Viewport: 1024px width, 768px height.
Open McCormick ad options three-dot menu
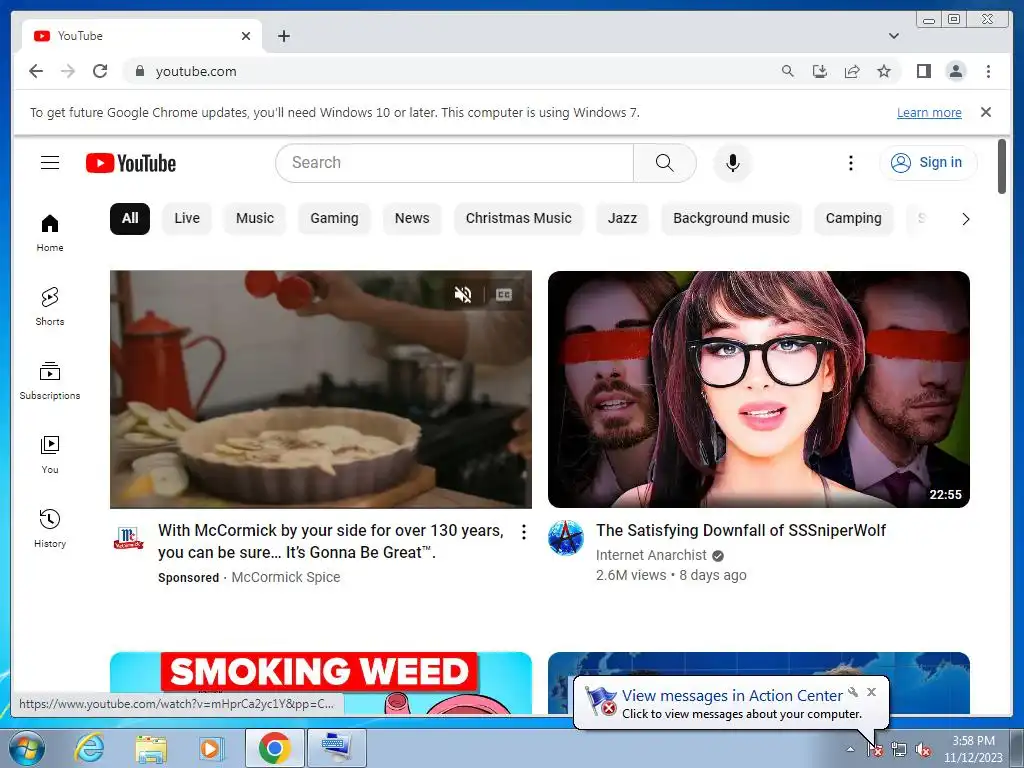pos(524,532)
